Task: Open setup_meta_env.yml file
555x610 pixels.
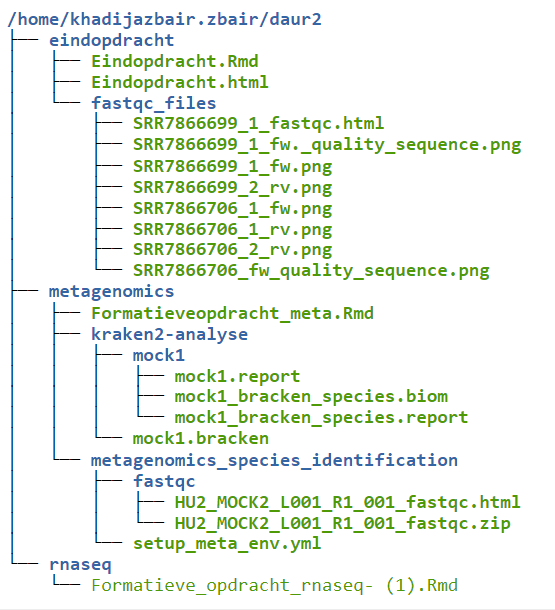Action: [227, 543]
